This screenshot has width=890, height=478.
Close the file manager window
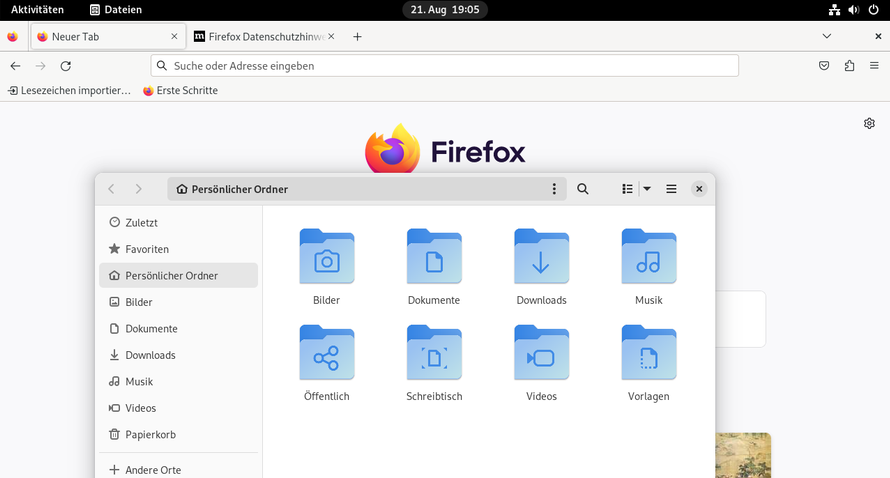(699, 189)
